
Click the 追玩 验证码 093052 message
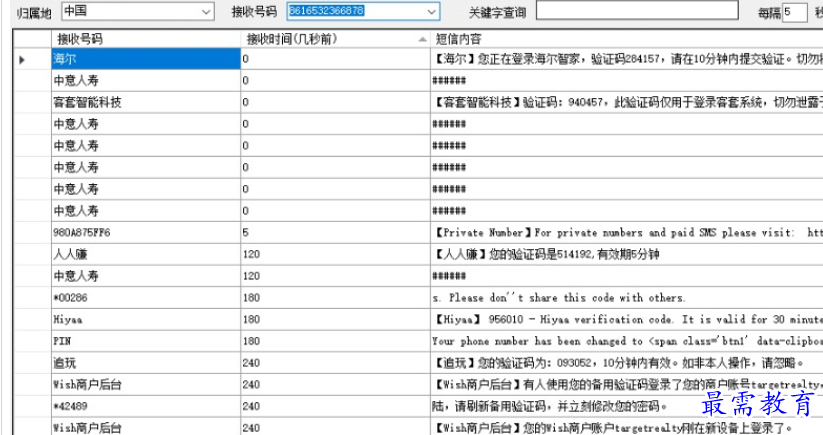click(x=627, y=363)
